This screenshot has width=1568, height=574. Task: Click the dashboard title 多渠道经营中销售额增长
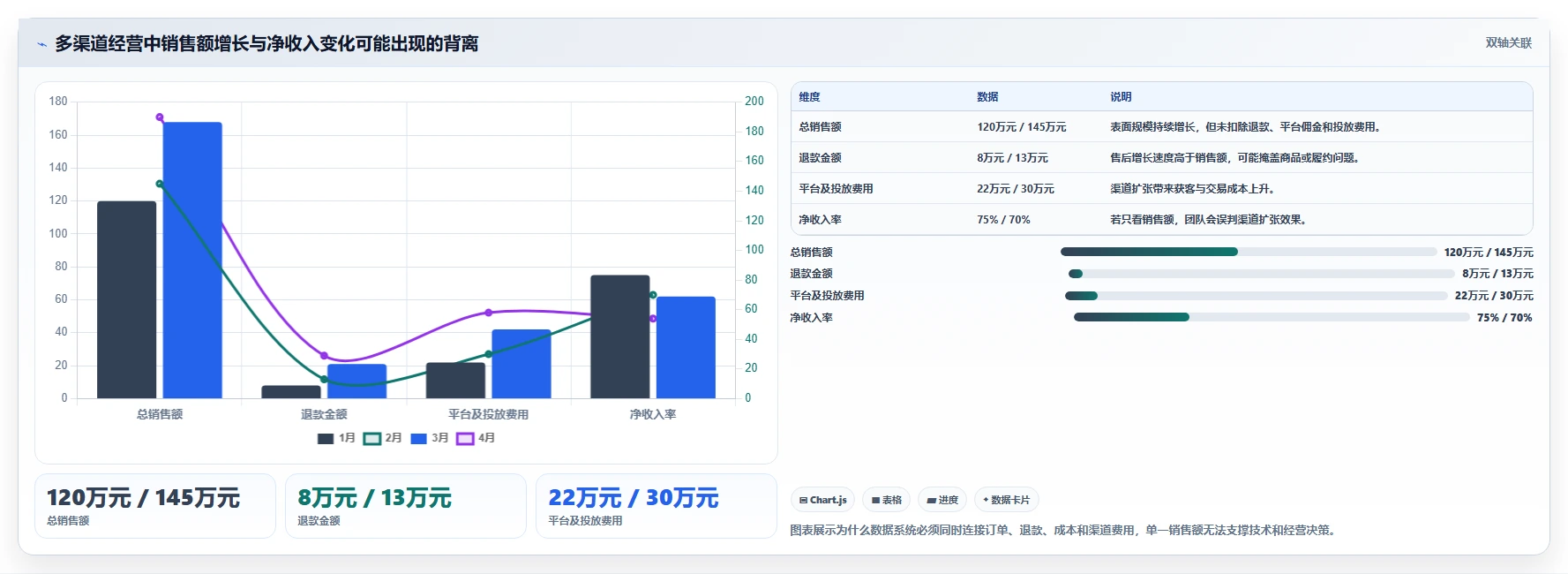(267, 44)
